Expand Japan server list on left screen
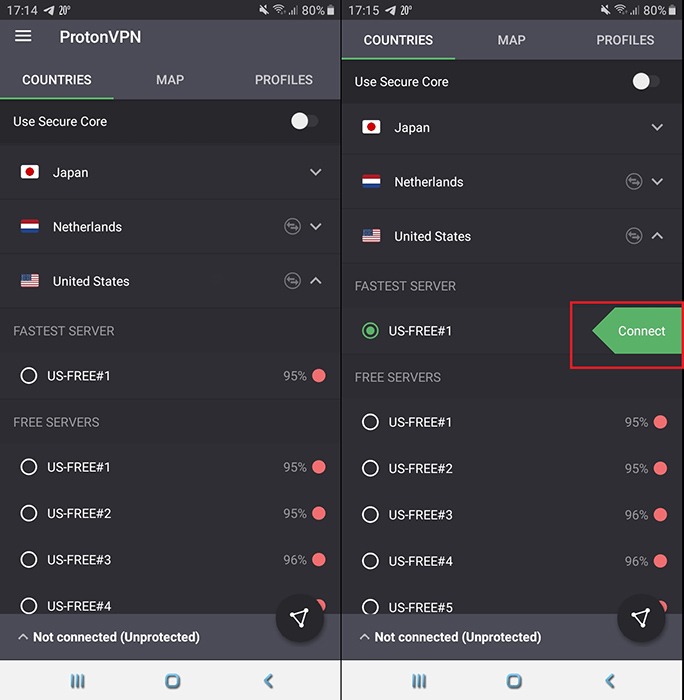The width and height of the screenshot is (684, 700). 316,172
